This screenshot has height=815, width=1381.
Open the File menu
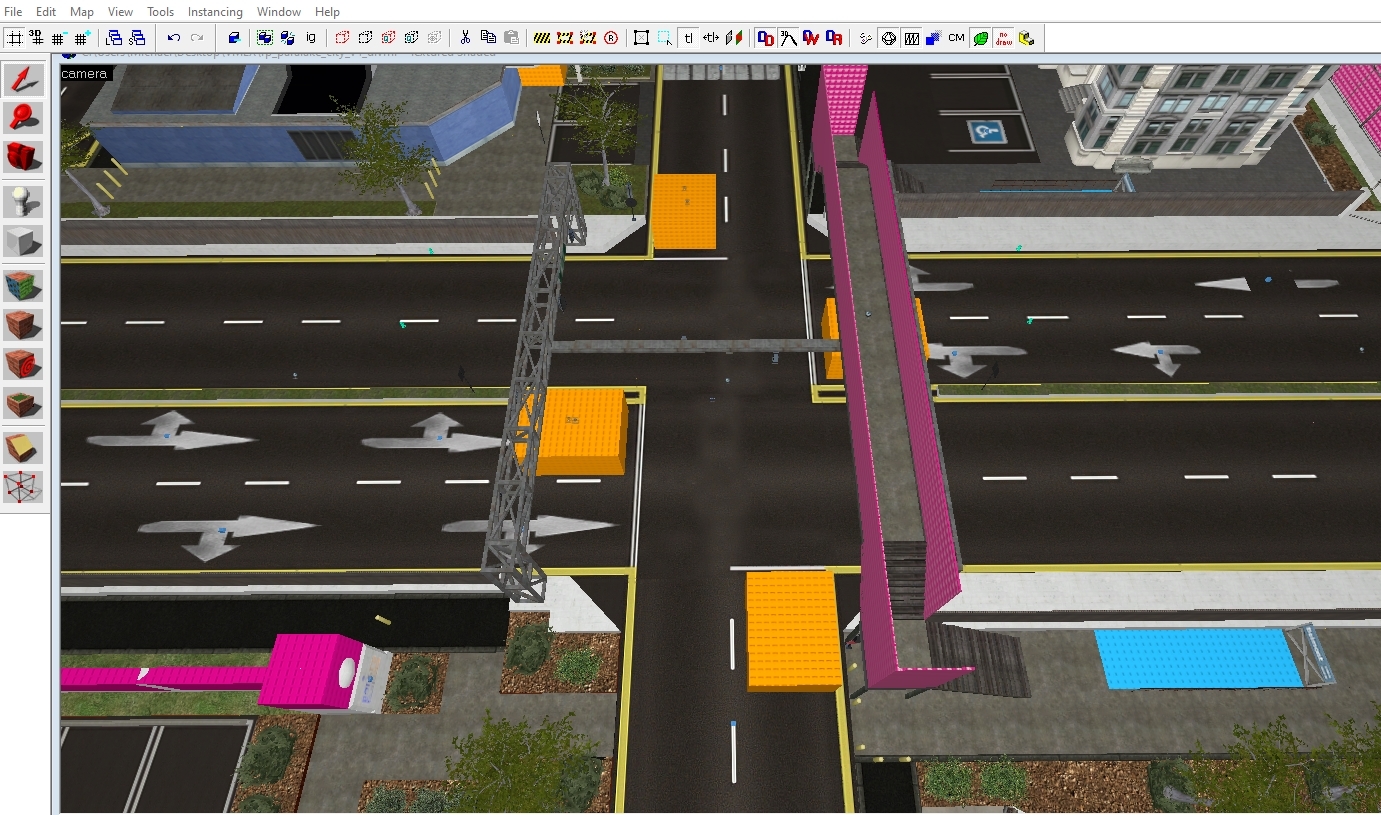point(13,12)
